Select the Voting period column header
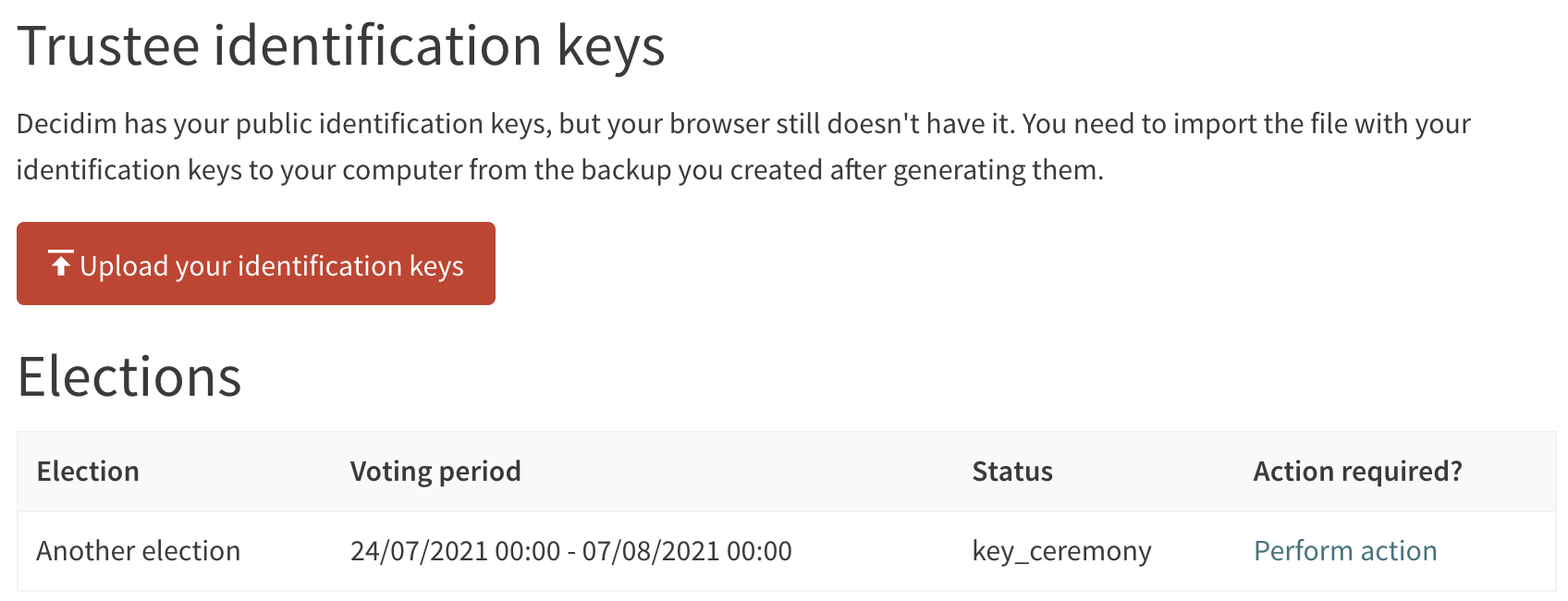Screen dimensions: 1568x601 [435, 472]
